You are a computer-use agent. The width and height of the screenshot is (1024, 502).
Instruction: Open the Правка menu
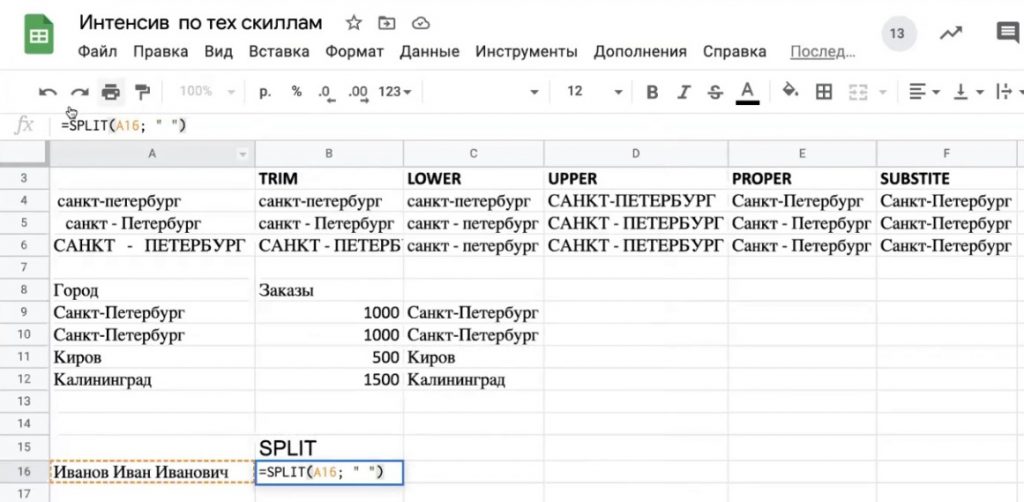tap(161, 52)
